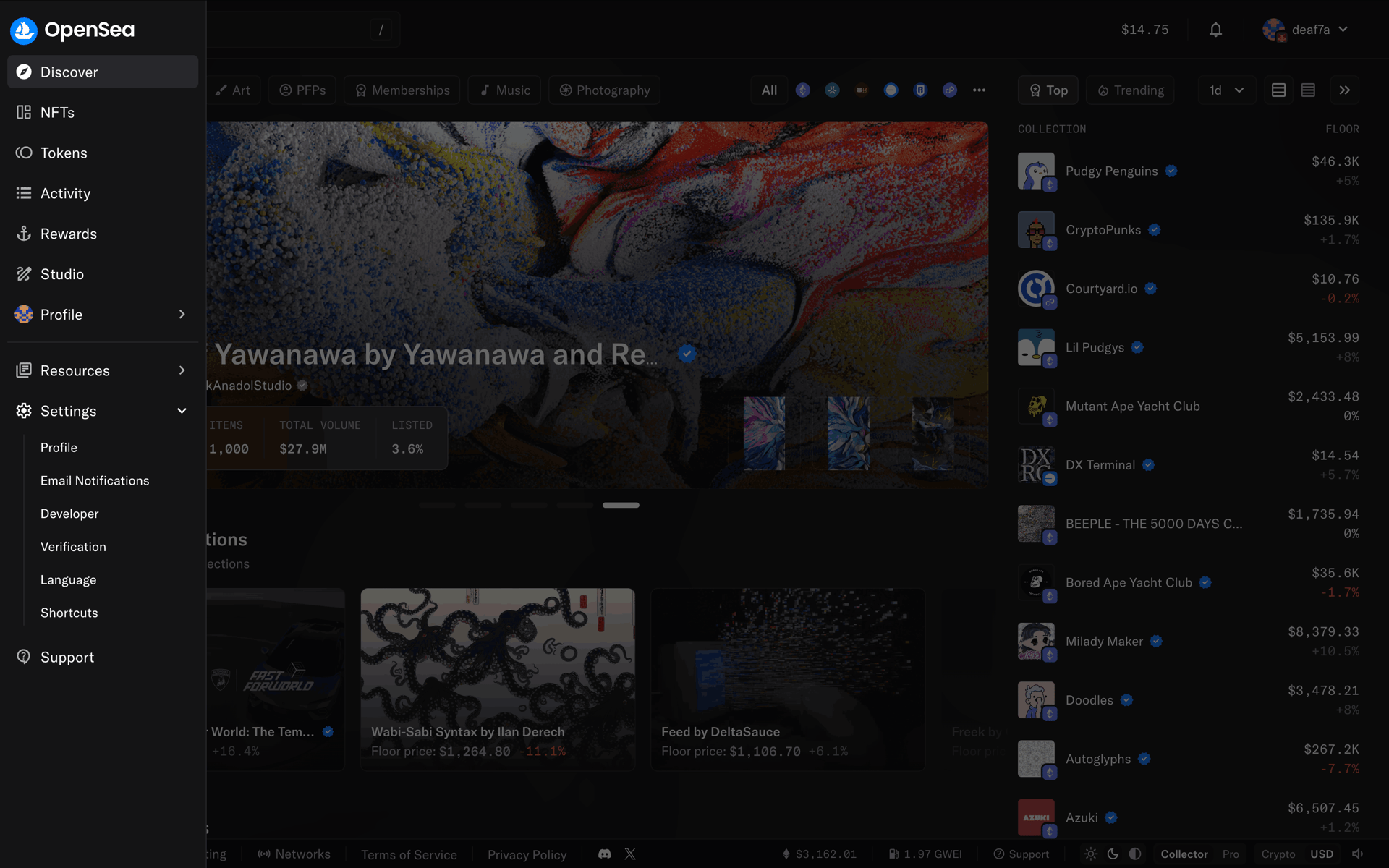Screen dimensions: 1389x868
Task: Filter by Music category
Action: [x=505, y=90]
